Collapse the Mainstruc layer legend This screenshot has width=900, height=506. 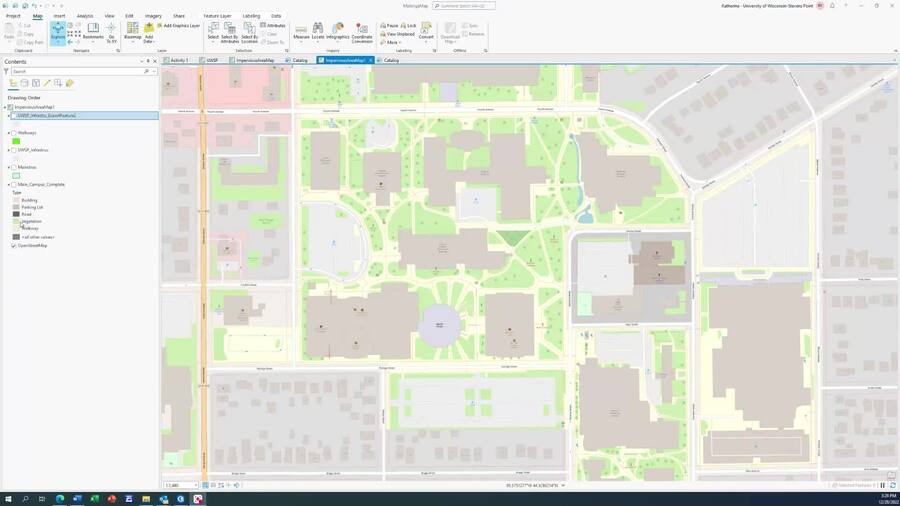pyautogui.click(x=9, y=168)
